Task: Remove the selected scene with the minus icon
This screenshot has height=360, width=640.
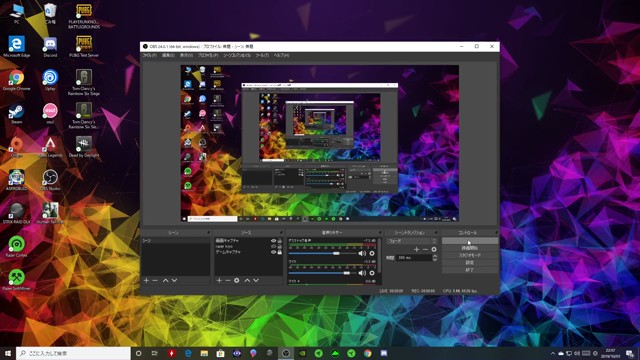Action: pos(155,280)
